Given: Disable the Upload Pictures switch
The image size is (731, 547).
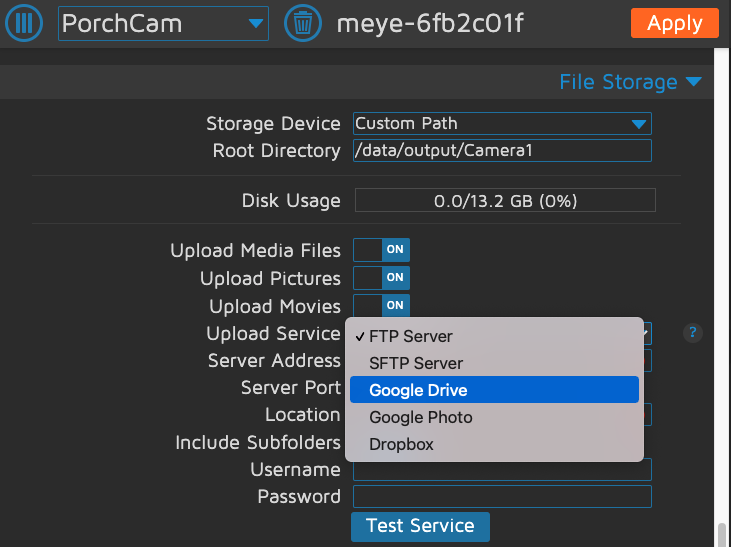Looking at the screenshot, I should point(382,278).
